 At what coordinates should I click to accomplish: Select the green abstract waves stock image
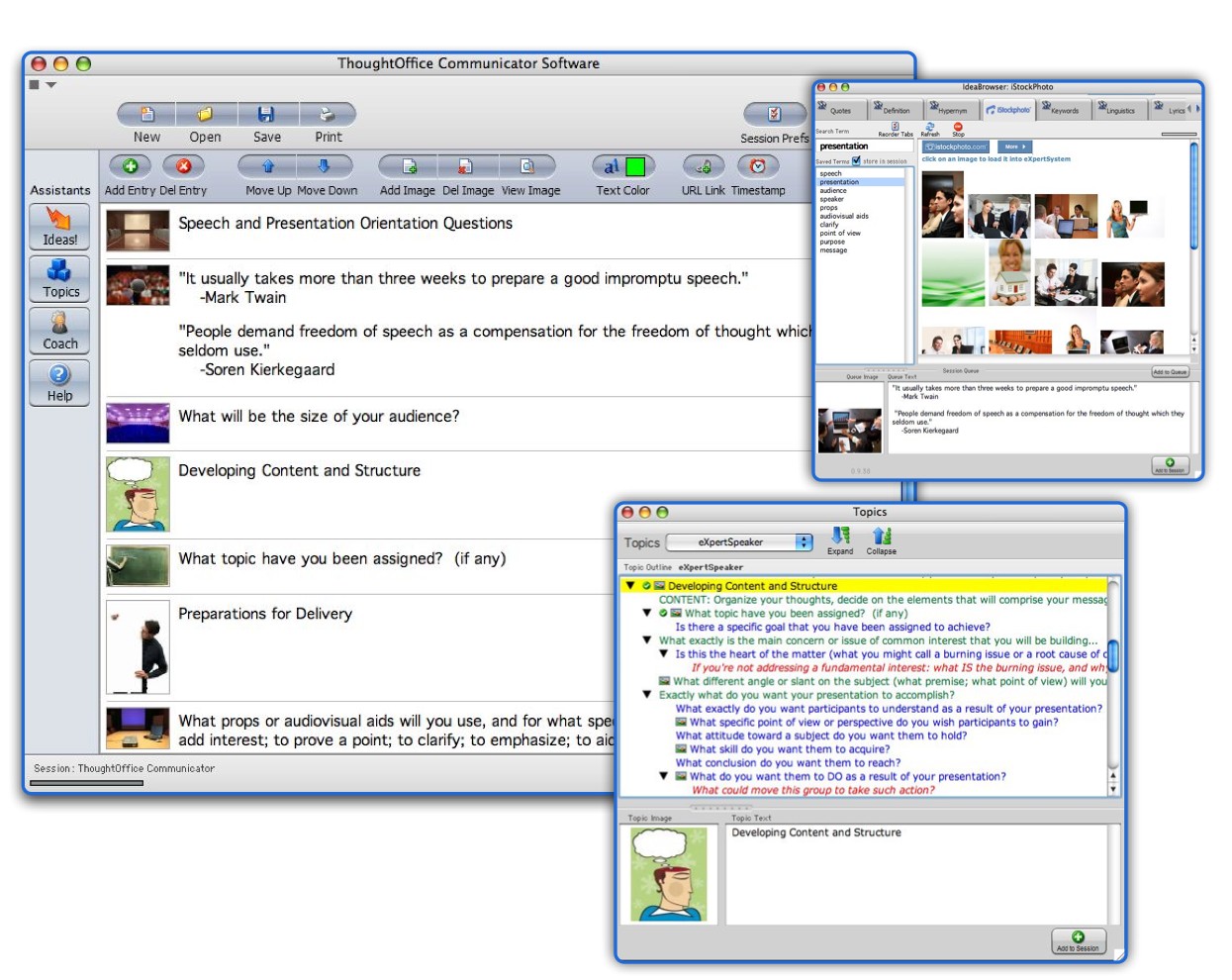tap(953, 273)
